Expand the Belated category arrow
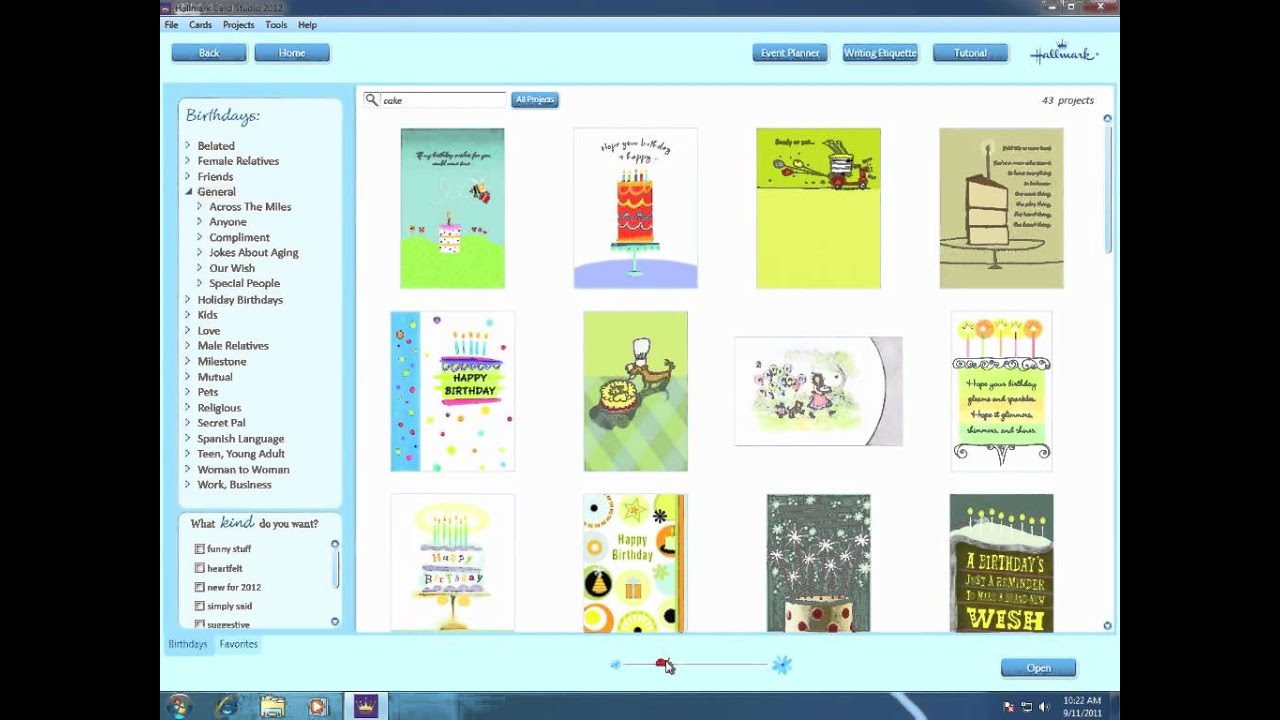1280x720 pixels. 187,145
